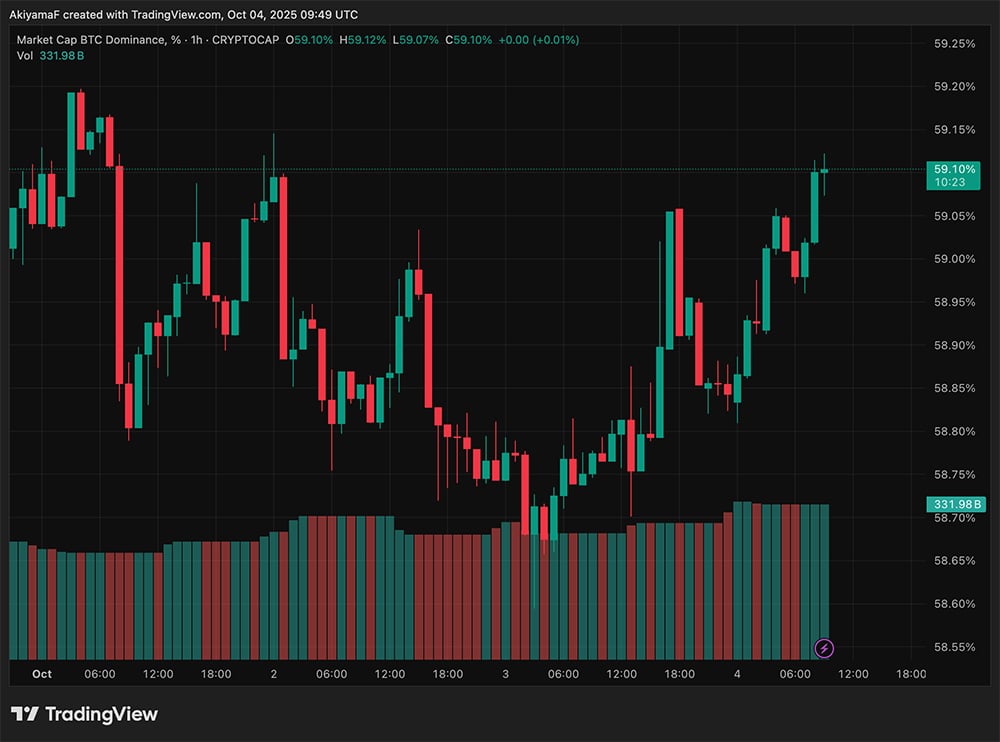The width and height of the screenshot is (1000, 742).
Task: Jump to the Oct marker on time axis
Action: 41,675
